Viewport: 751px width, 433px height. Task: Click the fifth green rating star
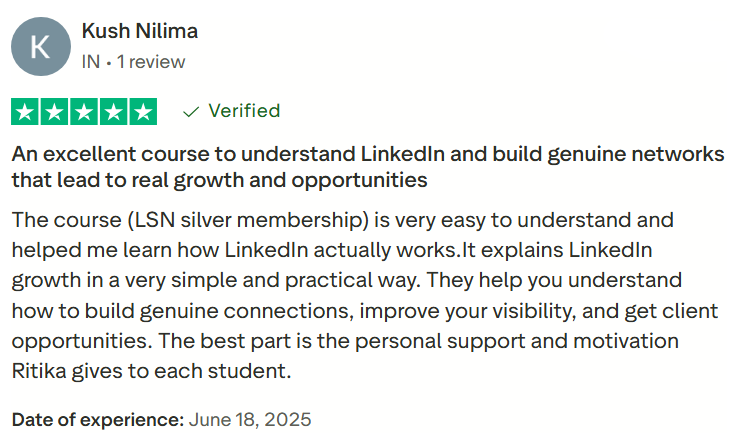click(143, 111)
